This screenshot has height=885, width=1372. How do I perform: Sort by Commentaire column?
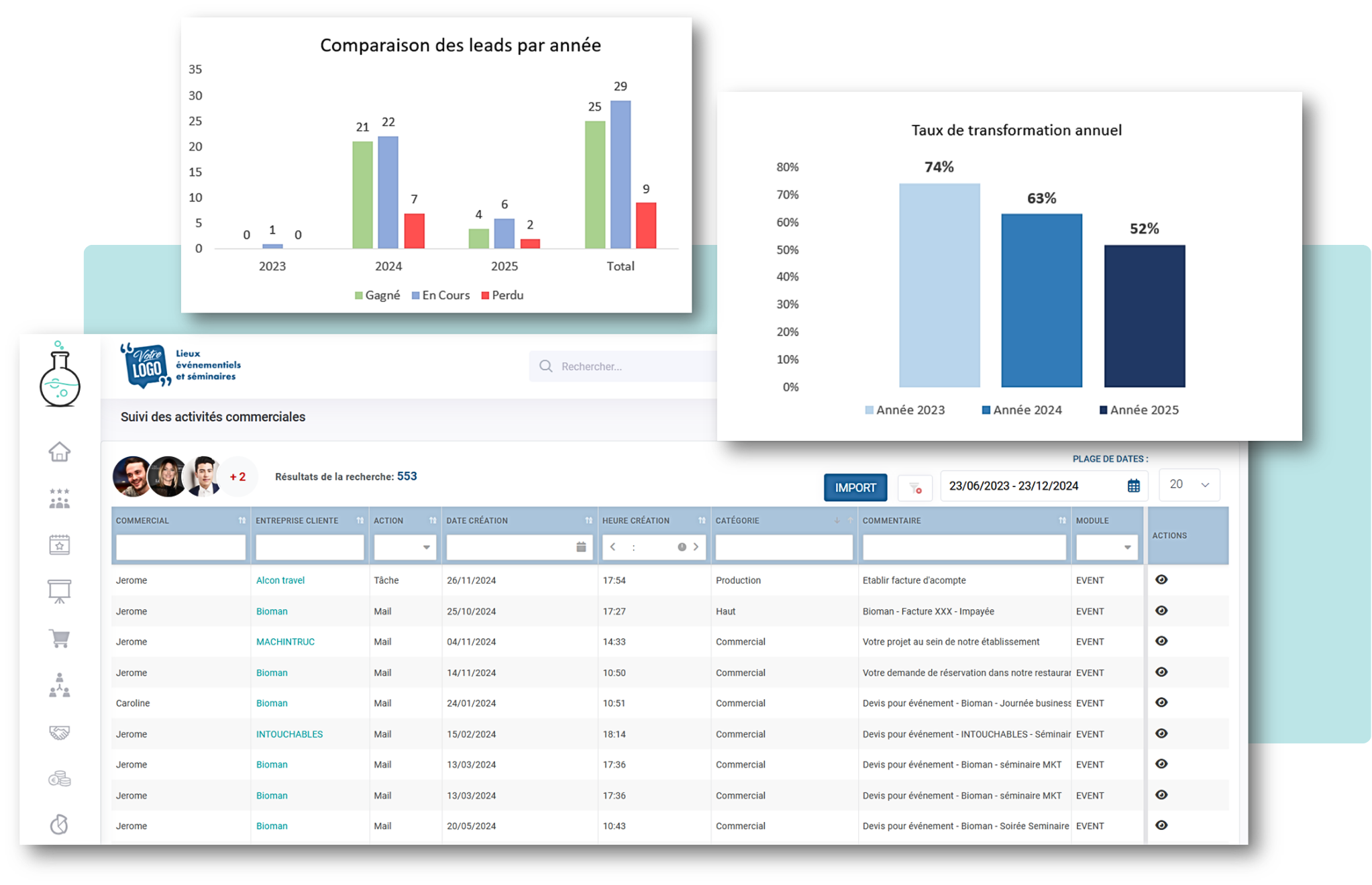click(1062, 521)
